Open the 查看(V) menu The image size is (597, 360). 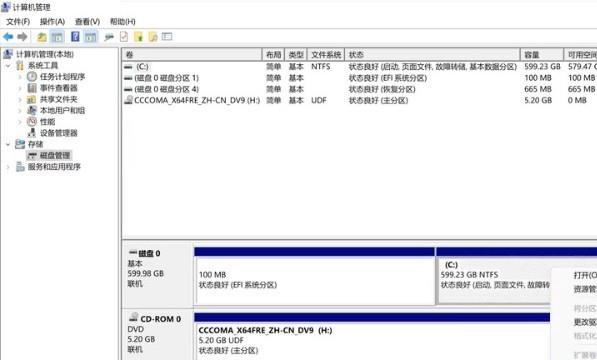[87, 22]
